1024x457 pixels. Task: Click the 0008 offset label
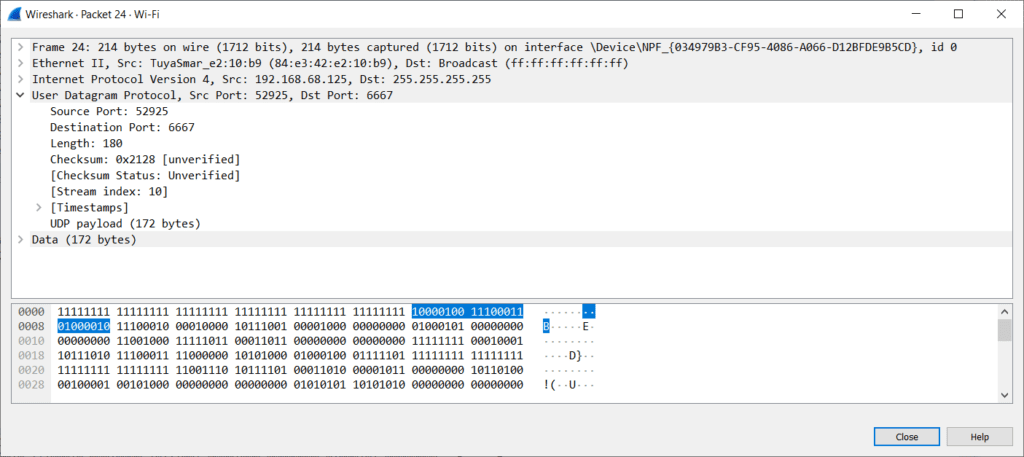click(31, 326)
